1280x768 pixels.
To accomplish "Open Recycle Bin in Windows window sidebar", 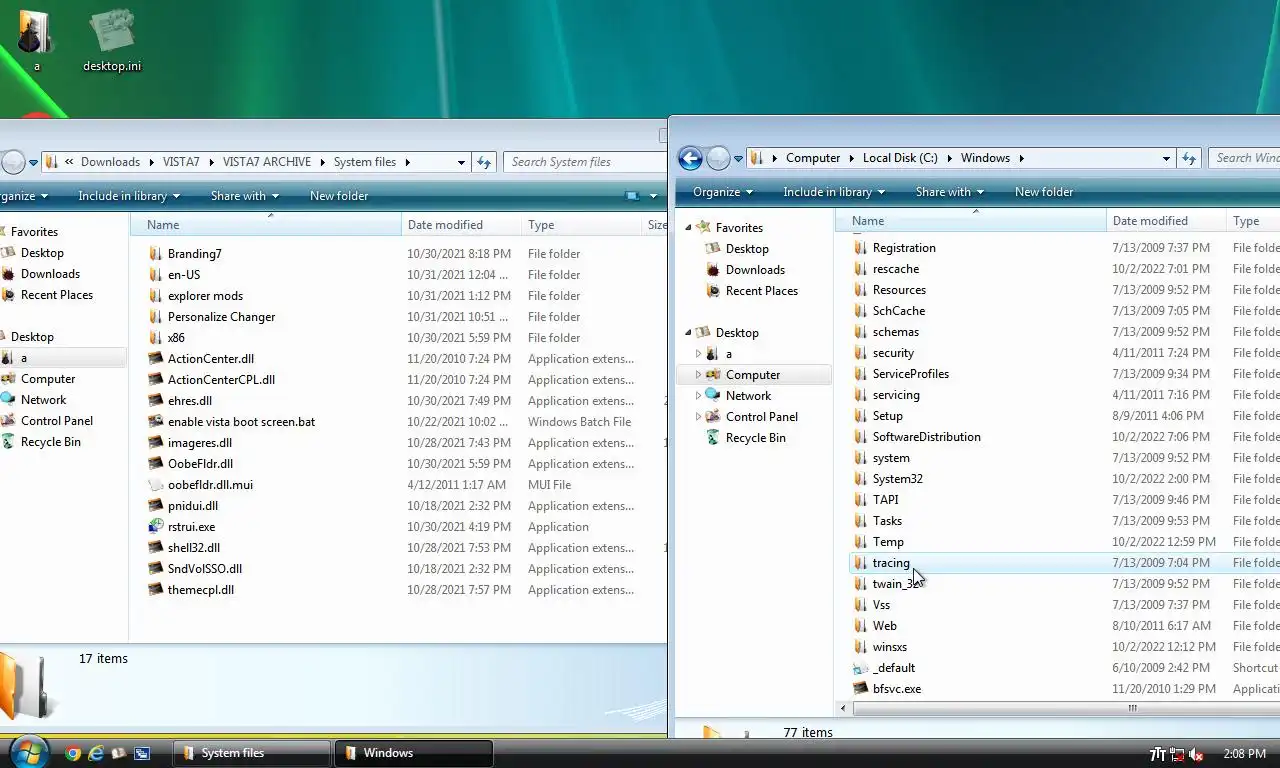I will tap(755, 438).
